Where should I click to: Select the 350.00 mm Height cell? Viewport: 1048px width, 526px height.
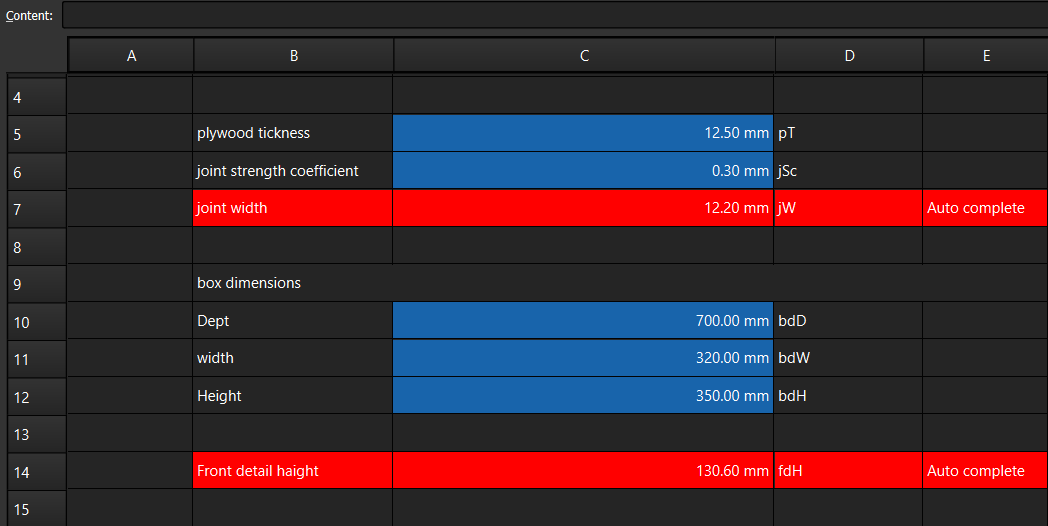[583, 396]
